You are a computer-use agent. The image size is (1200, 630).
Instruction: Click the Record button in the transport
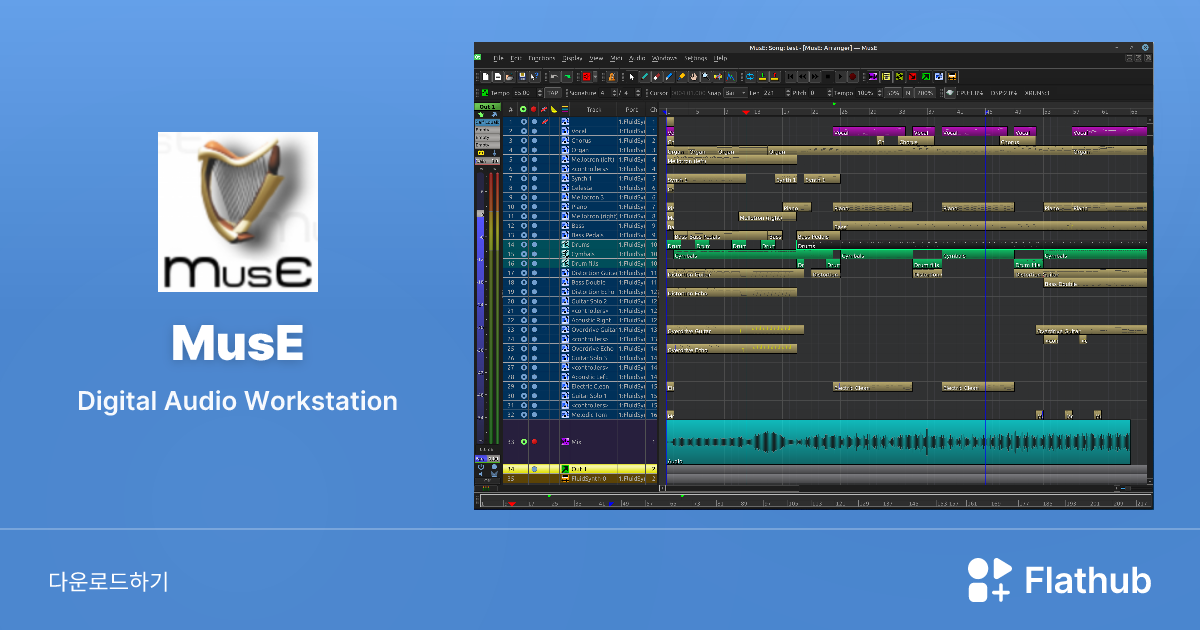[x=852, y=77]
